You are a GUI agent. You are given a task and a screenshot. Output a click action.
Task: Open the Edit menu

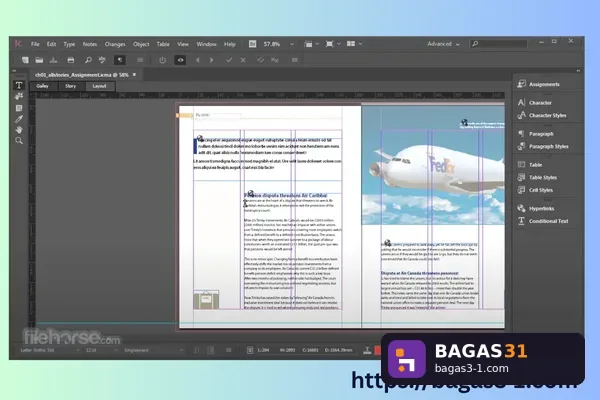pos(51,44)
